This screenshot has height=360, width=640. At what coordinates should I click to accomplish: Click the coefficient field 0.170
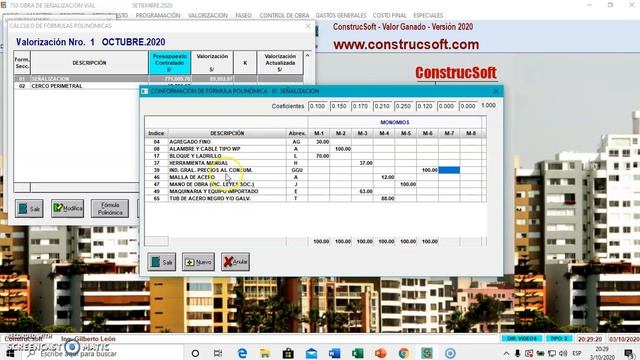coord(361,106)
